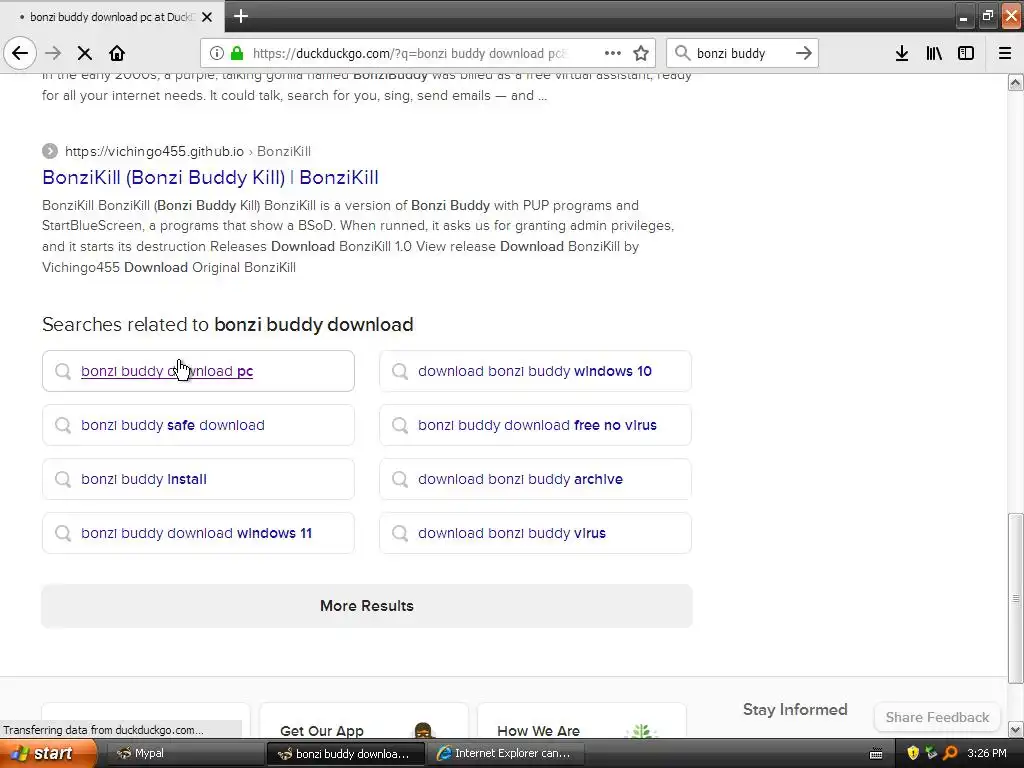1024x768 pixels.
Task: Open the hamburger application menu
Action: [x=1005, y=53]
